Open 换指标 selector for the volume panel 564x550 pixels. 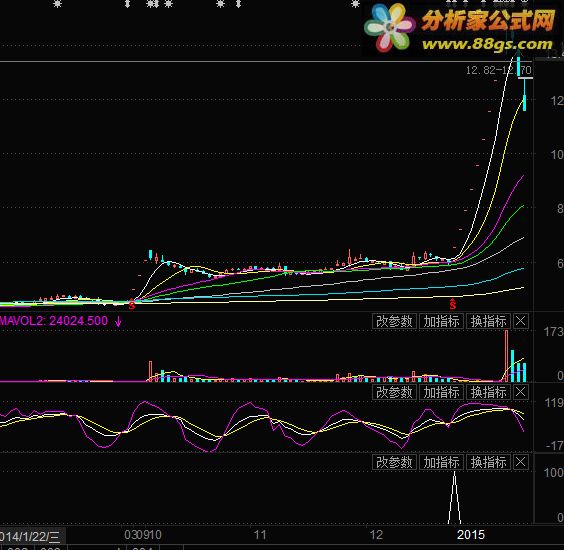pos(488,321)
